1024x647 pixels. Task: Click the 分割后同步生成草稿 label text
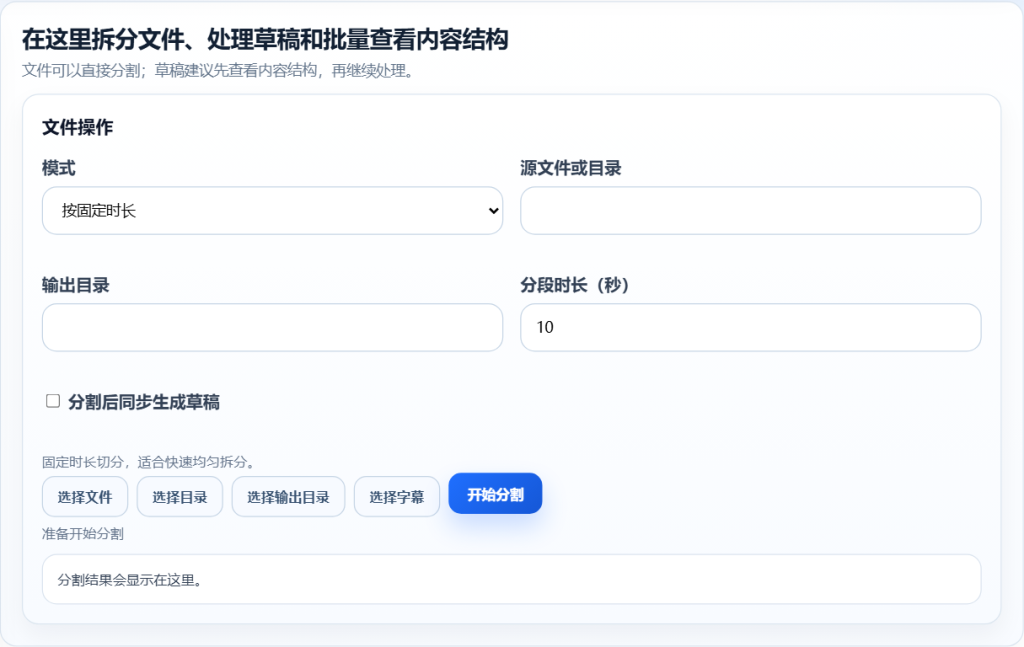pyautogui.click(x=143, y=402)
